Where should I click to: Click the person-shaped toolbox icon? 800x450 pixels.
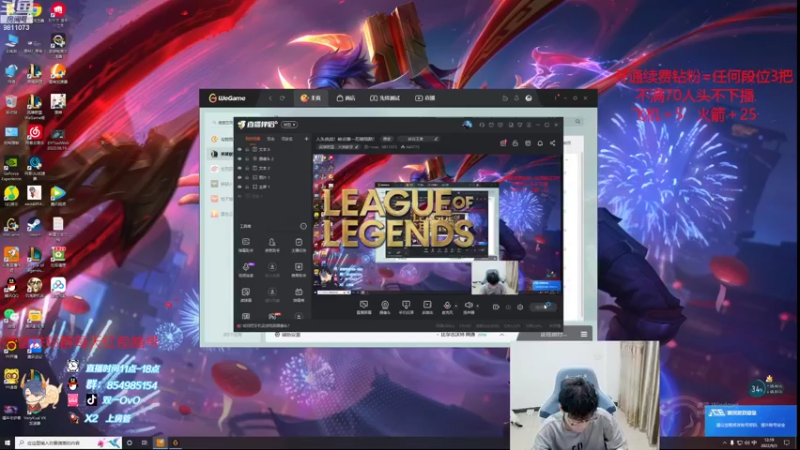pyautogui.click(x=272, y=242)
